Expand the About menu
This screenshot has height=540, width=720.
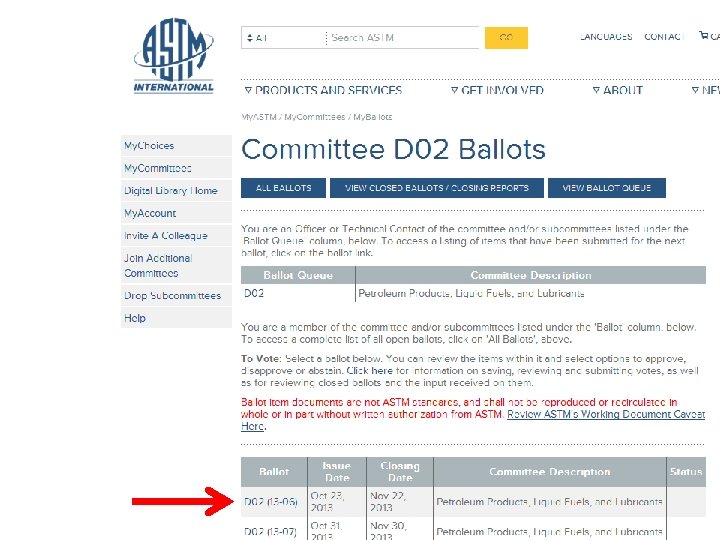[617, 90]
